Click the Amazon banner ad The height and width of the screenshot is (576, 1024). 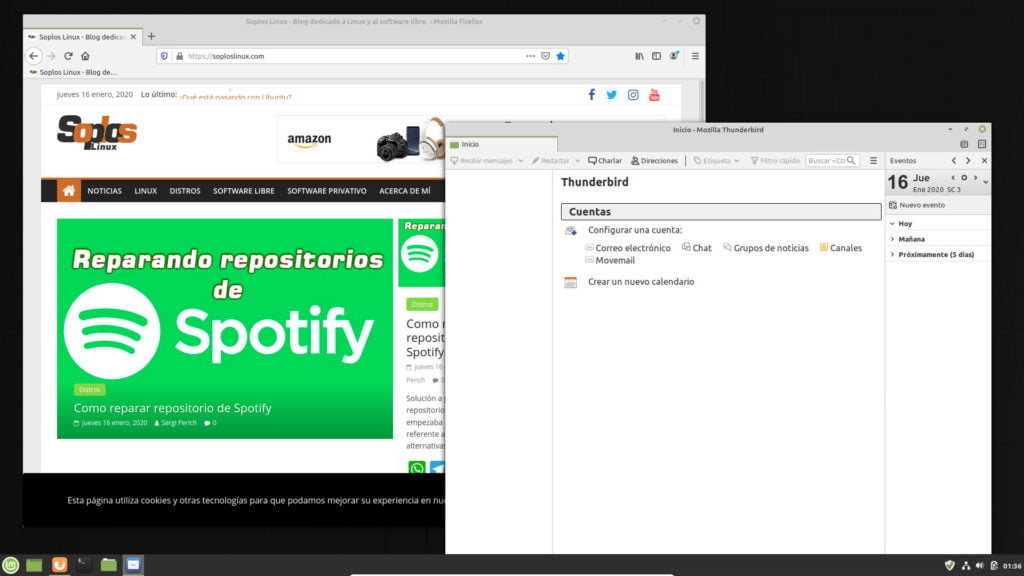(359, 140)
